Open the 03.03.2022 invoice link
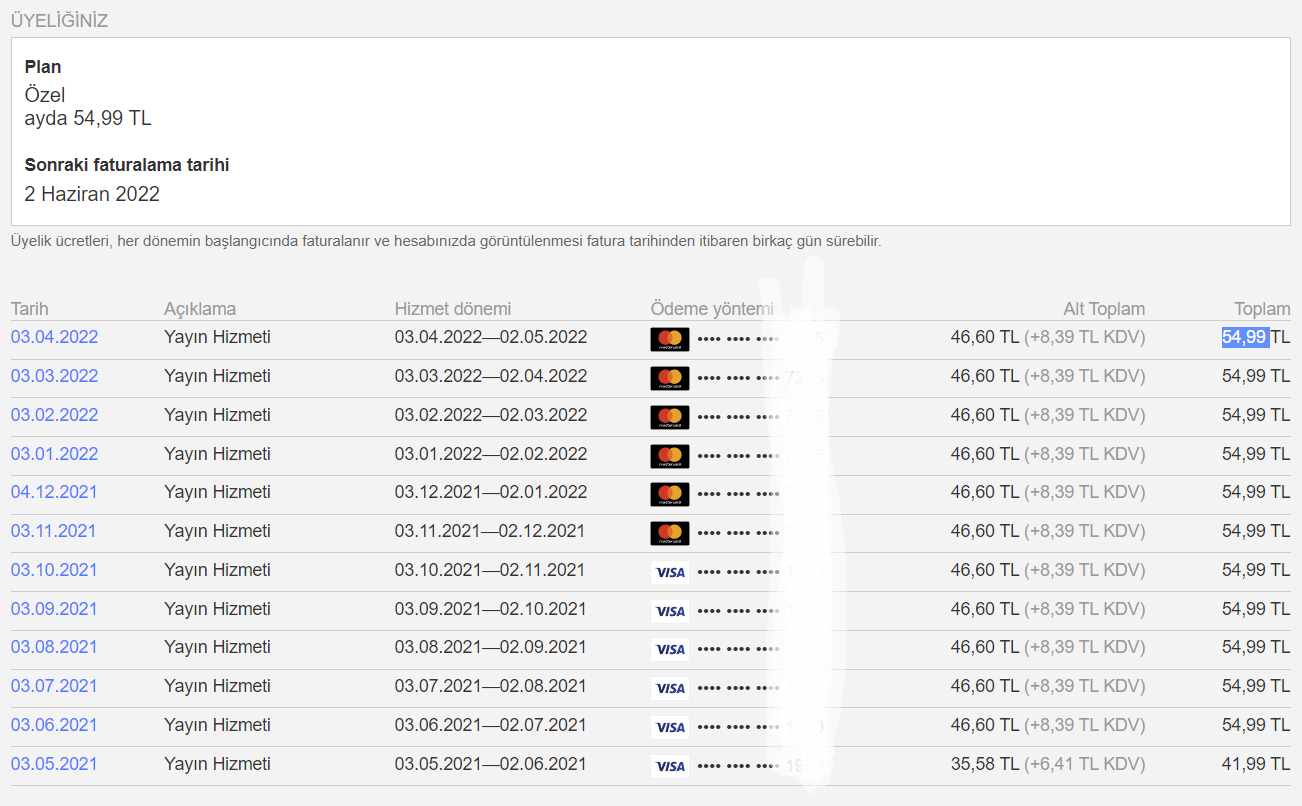This screenshot has height=806, width=1302. point(54,376)
